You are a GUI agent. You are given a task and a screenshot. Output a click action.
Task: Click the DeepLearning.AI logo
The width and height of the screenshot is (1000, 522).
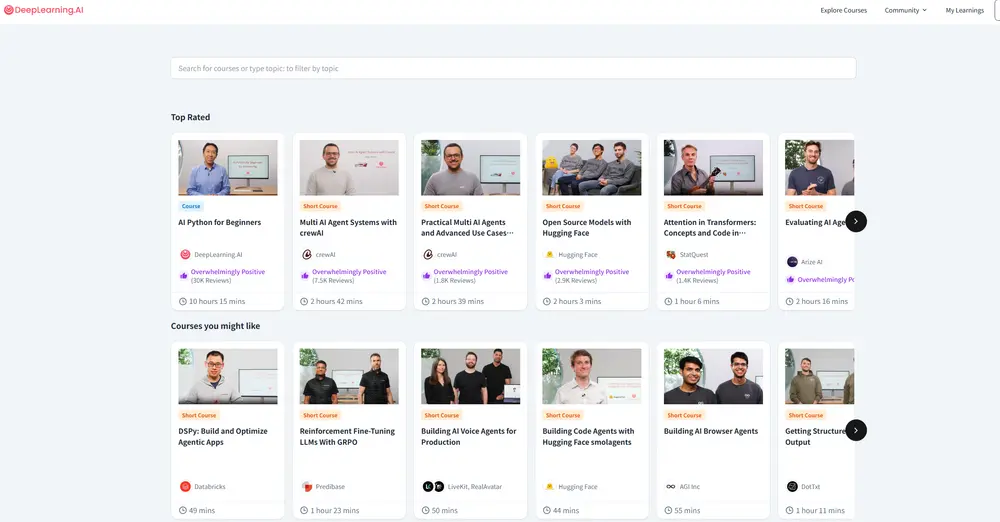[43, 10]
